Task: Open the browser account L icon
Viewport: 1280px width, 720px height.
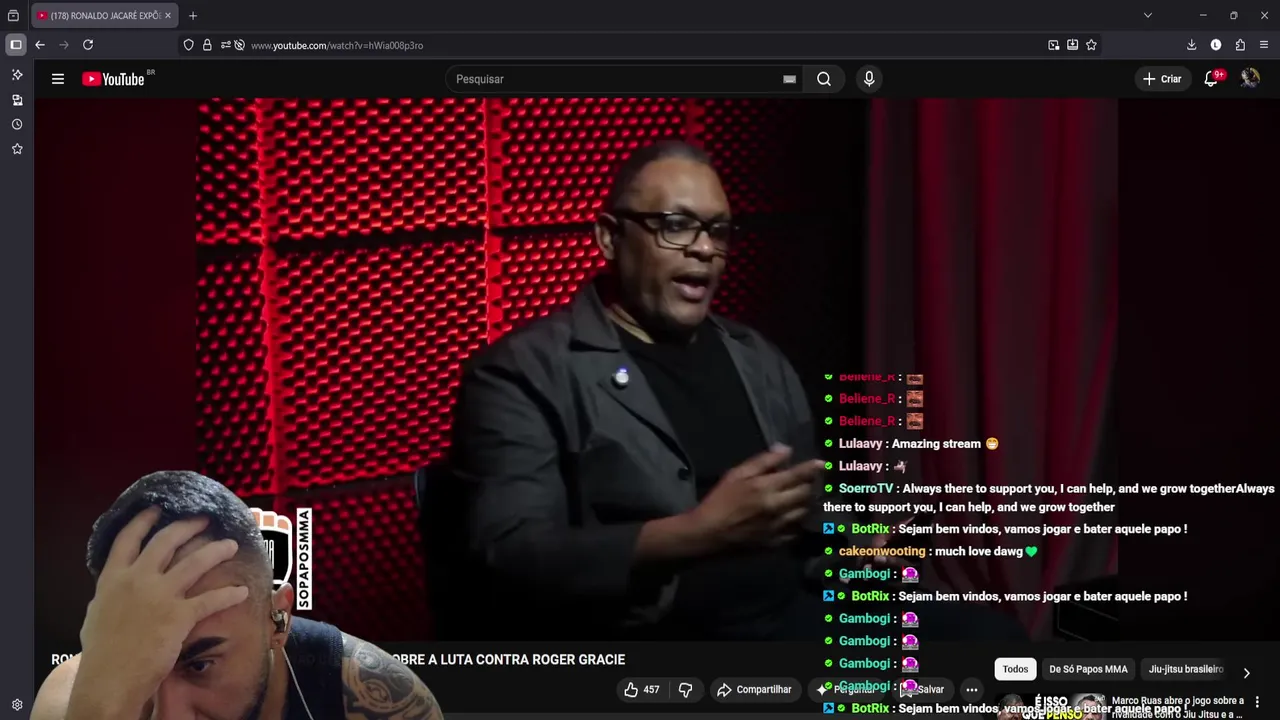Action: pos(1216,45)
